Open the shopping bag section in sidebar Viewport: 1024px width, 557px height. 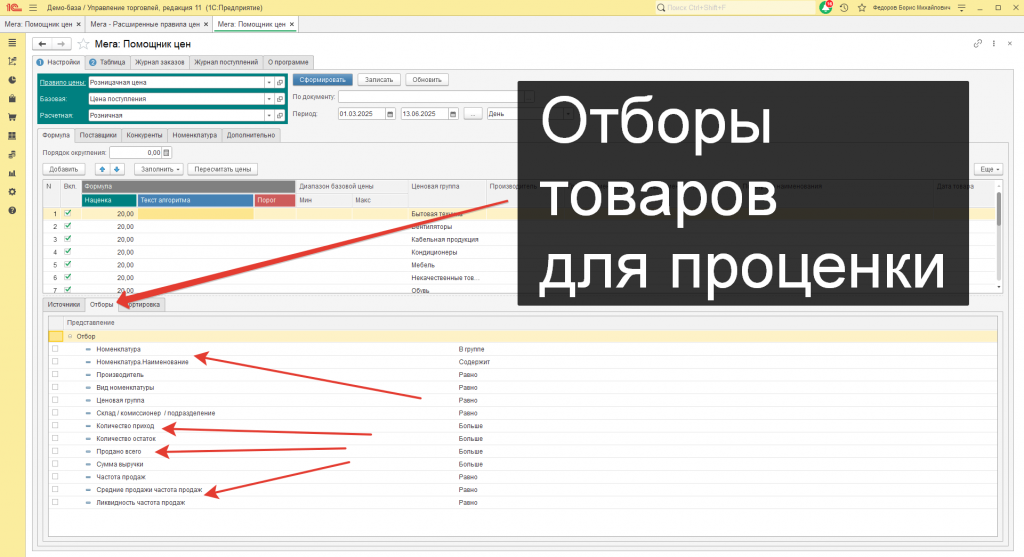tap(12, 99)
